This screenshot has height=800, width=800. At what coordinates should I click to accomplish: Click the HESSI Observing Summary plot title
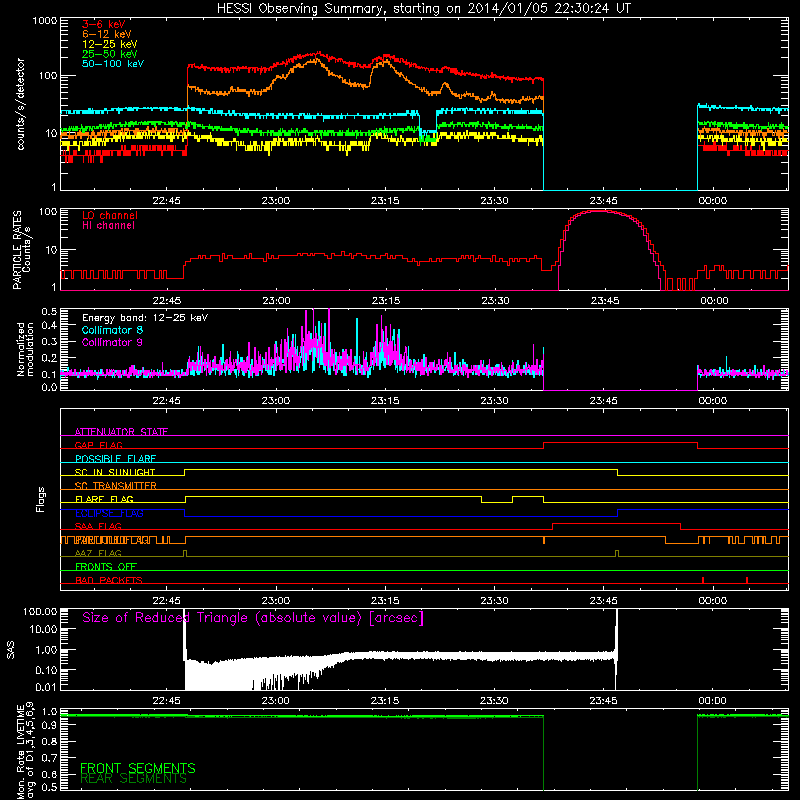(x=424, y=8)
